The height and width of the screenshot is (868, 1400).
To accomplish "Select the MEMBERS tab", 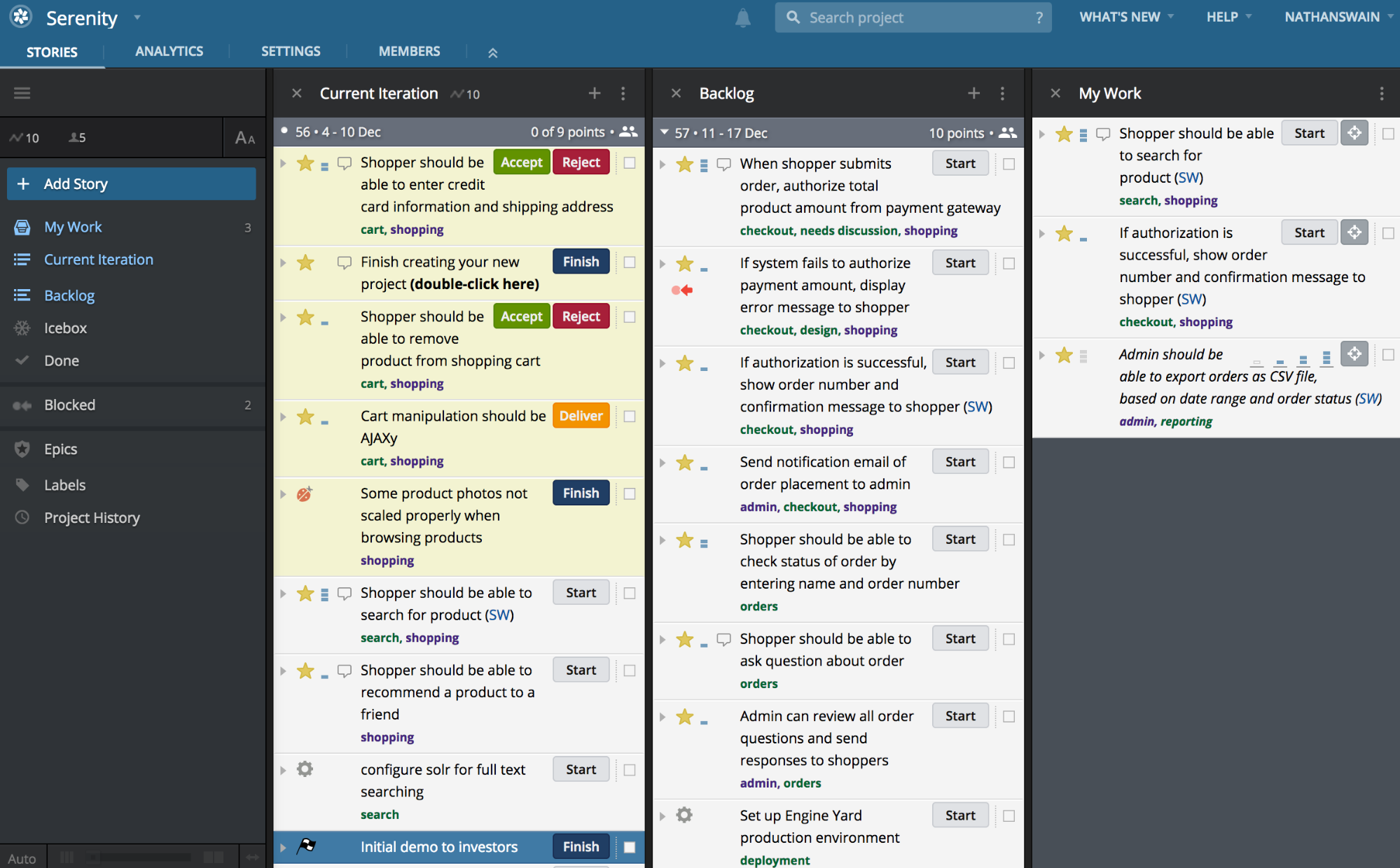I will 410,50.
